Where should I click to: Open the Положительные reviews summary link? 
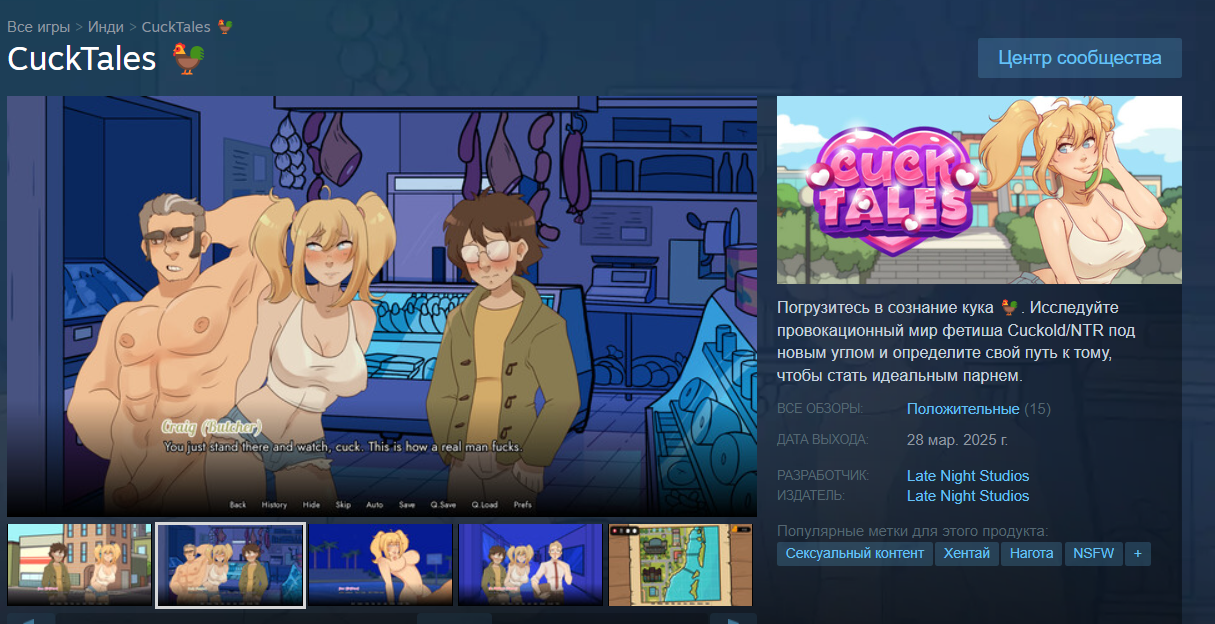pos(963,409)
